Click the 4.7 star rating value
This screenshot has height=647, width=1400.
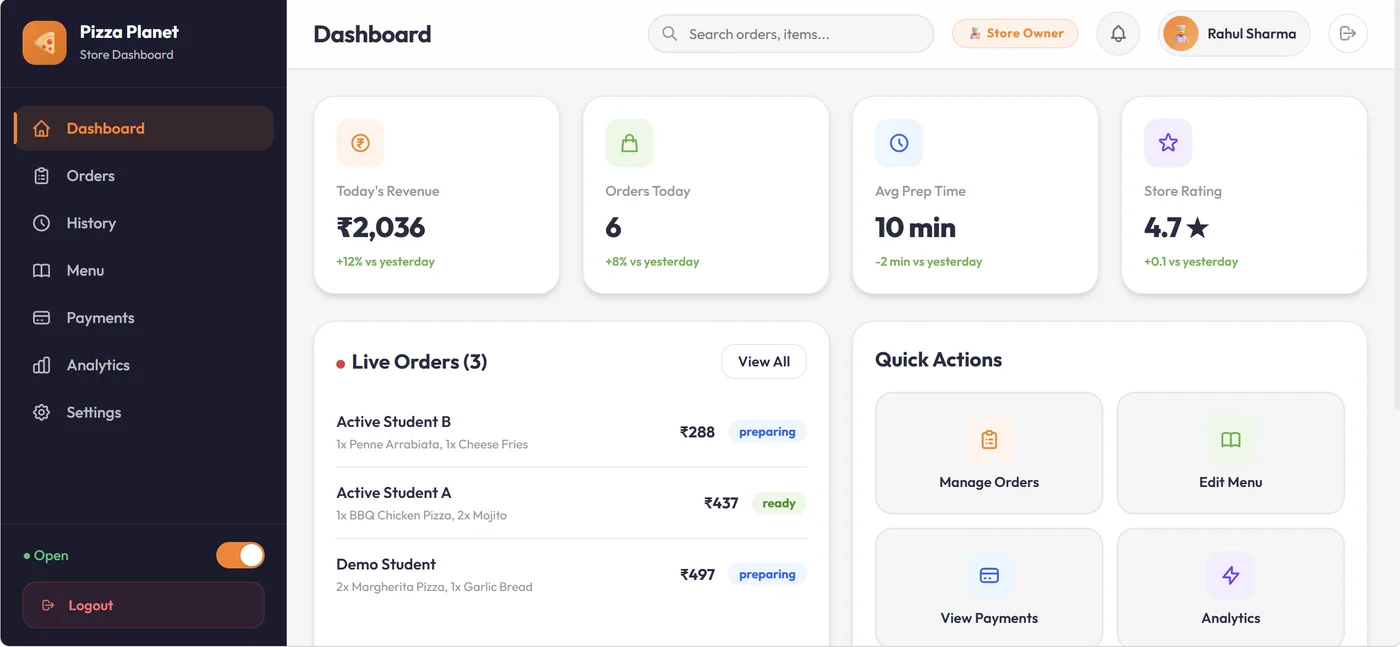[1177, 228]
